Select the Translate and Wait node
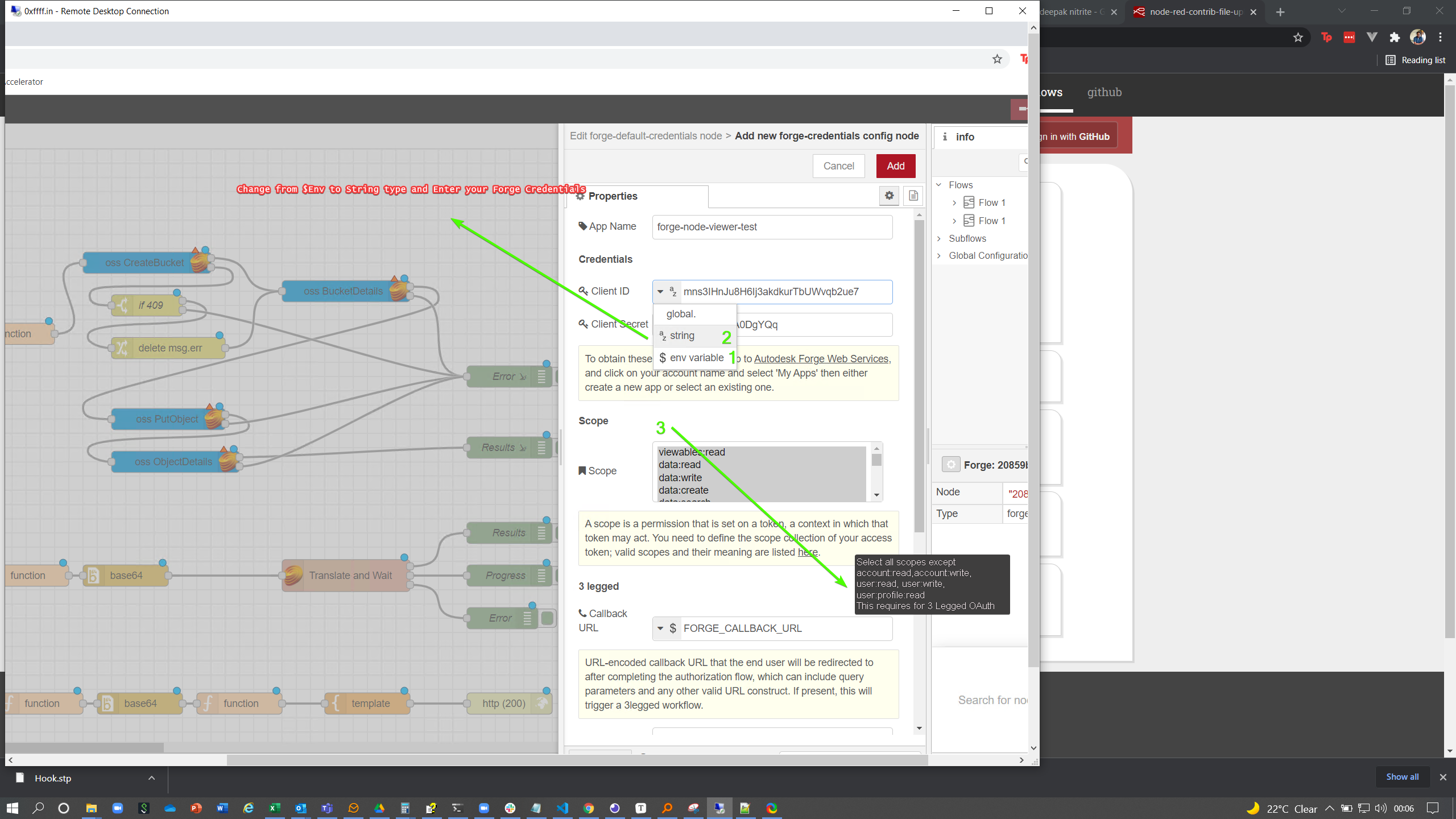 (x=346, y=576)
